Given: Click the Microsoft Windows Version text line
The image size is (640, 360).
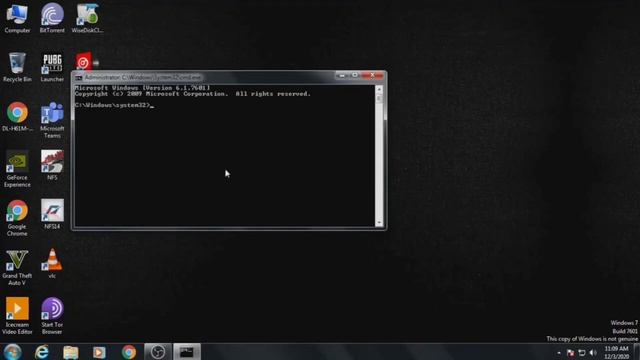Looking at the screenshot, I should click(142, 88).
